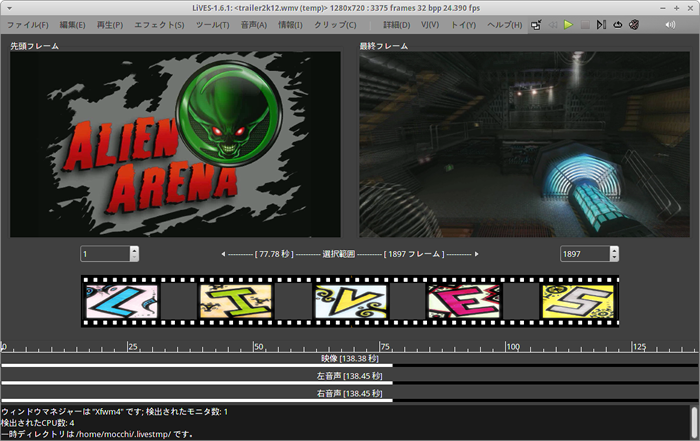Image resolution: width=700 pixels, height=441 pixels.
Task: Click the play selection icon
Action: pyautogui.click(x=601, y=25)
